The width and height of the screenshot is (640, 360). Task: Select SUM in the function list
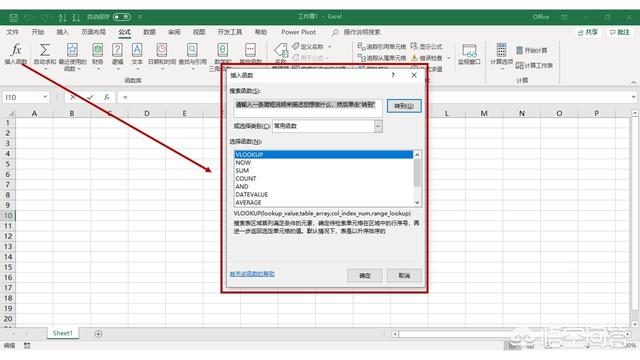[324, 171]
